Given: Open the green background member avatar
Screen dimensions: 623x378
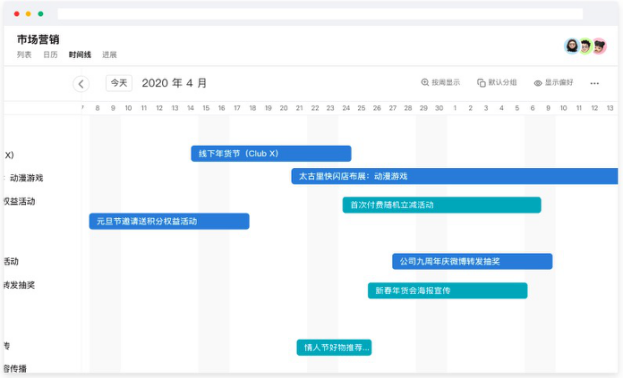Looking at the screenshot, I should [586, 46].
